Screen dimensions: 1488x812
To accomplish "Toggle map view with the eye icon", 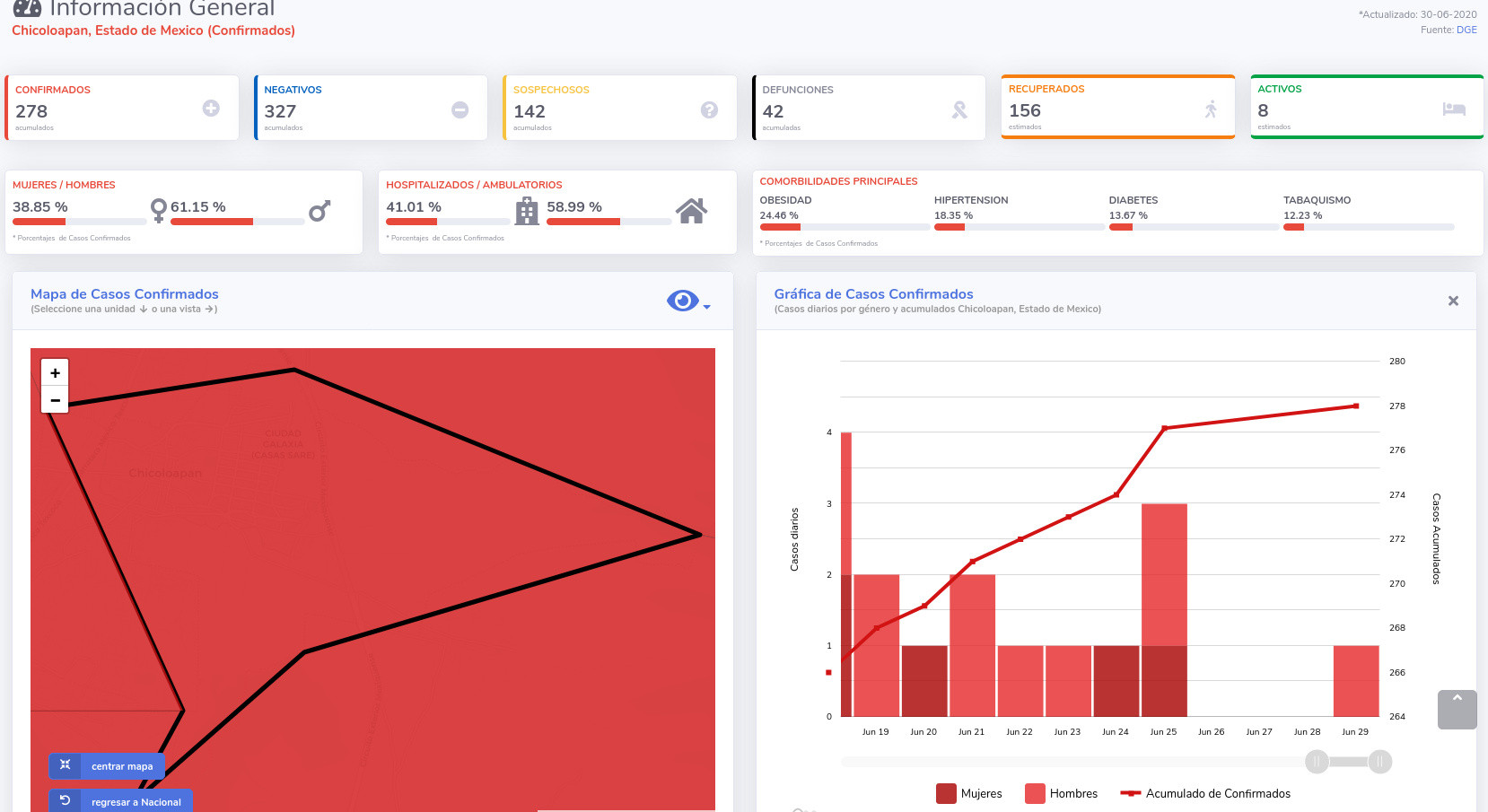I will pyautogui.click(x=683, y=301).
